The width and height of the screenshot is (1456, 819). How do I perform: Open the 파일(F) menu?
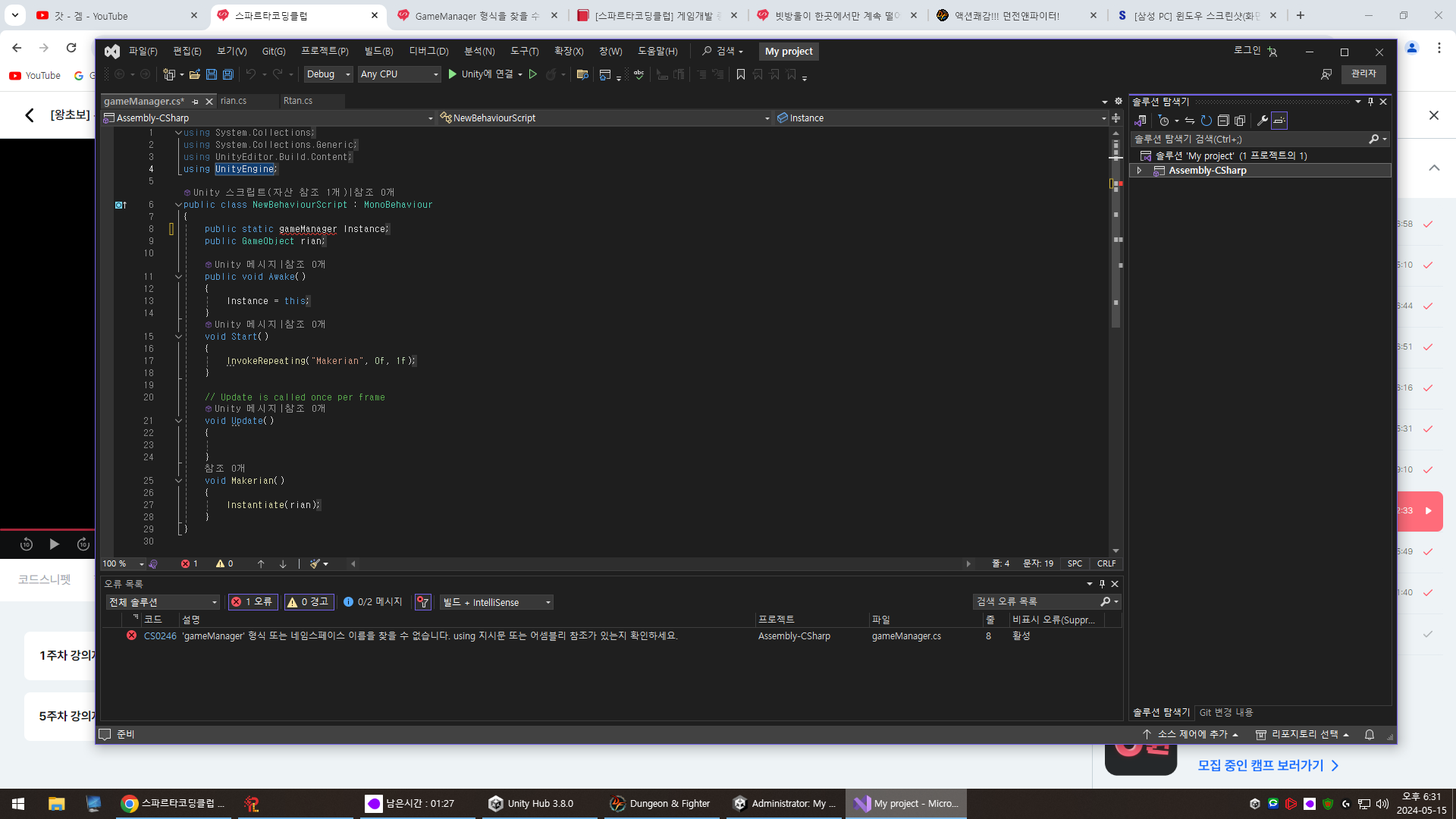pos(143,52)
